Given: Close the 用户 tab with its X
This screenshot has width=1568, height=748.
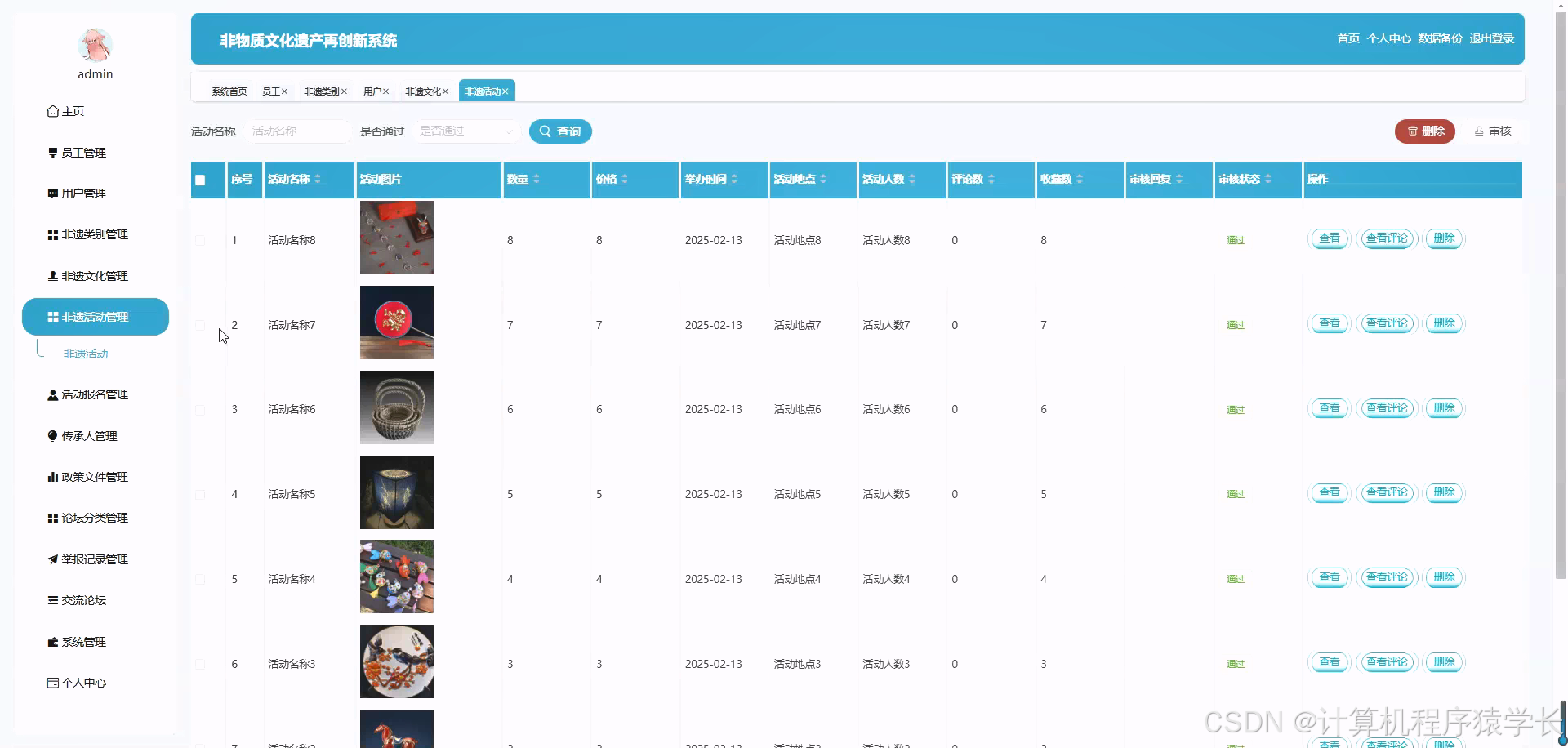Looking at the screenshot, I should (385, 91).
